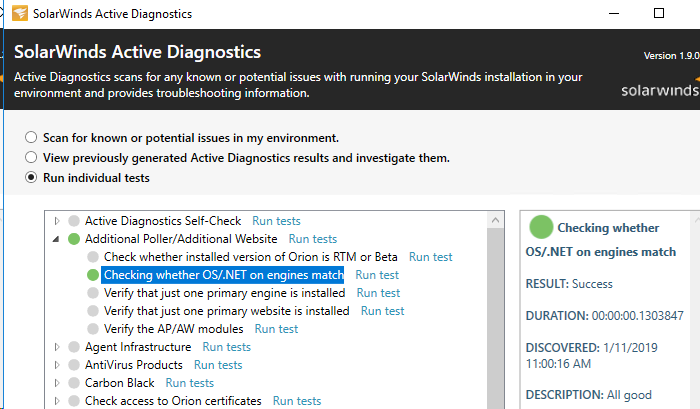Expand the Active Diagnostics Self-Check node
The image size is (700, 409).
point(57,221)
